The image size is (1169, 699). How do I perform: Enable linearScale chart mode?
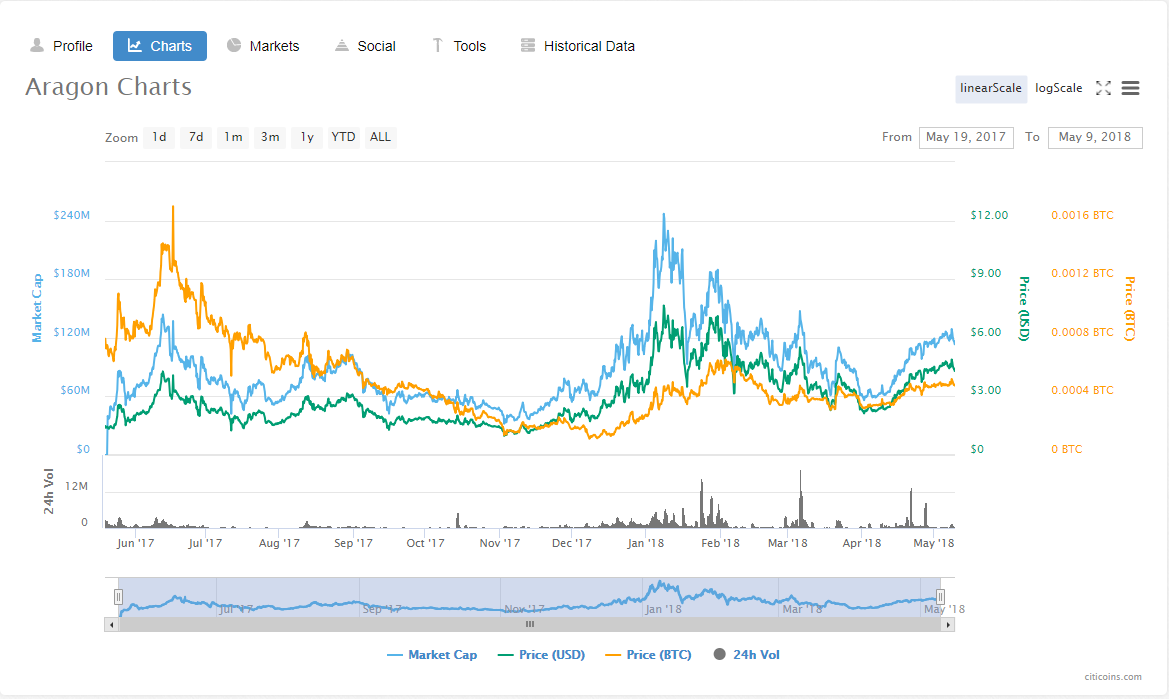(x=991, y=89)
